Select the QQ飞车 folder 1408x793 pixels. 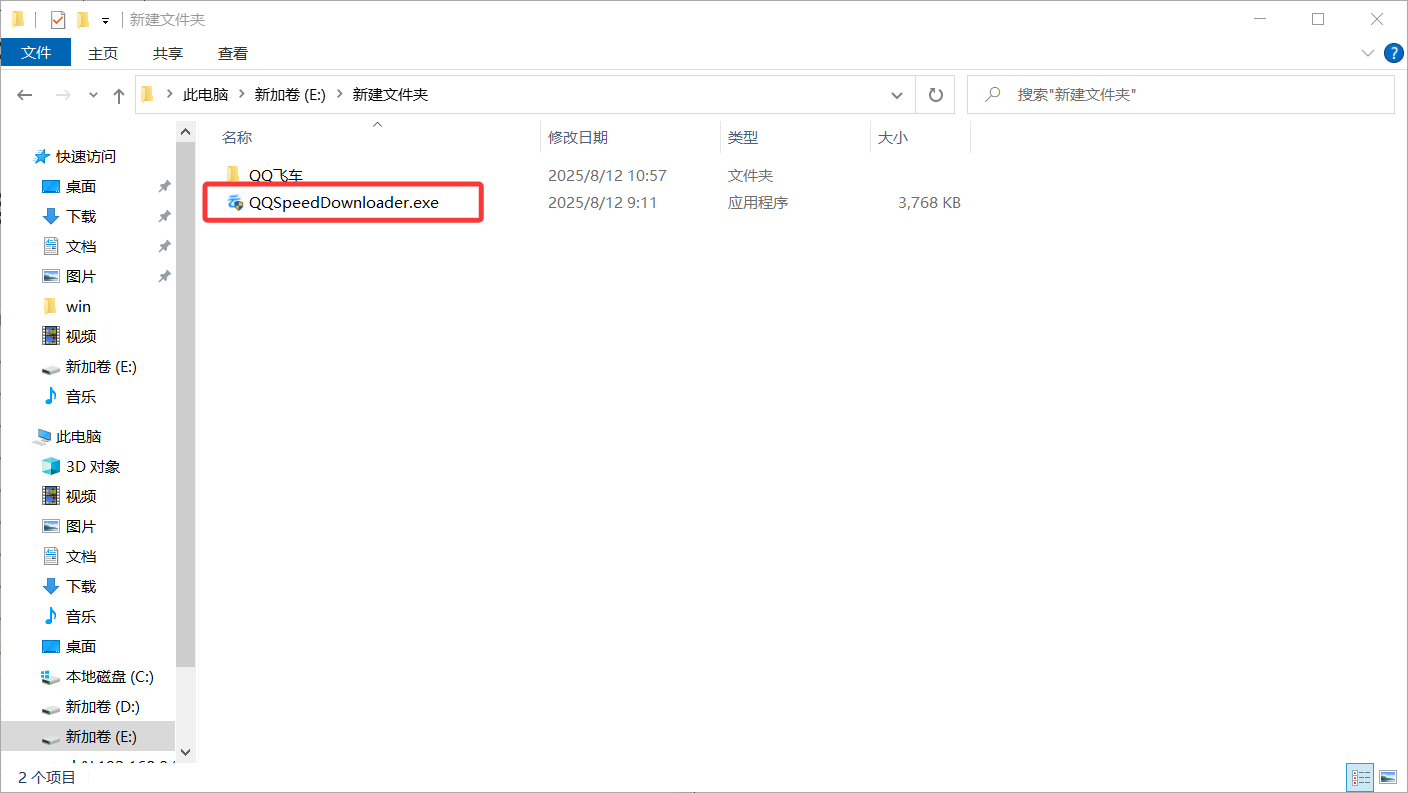[275, 175]
